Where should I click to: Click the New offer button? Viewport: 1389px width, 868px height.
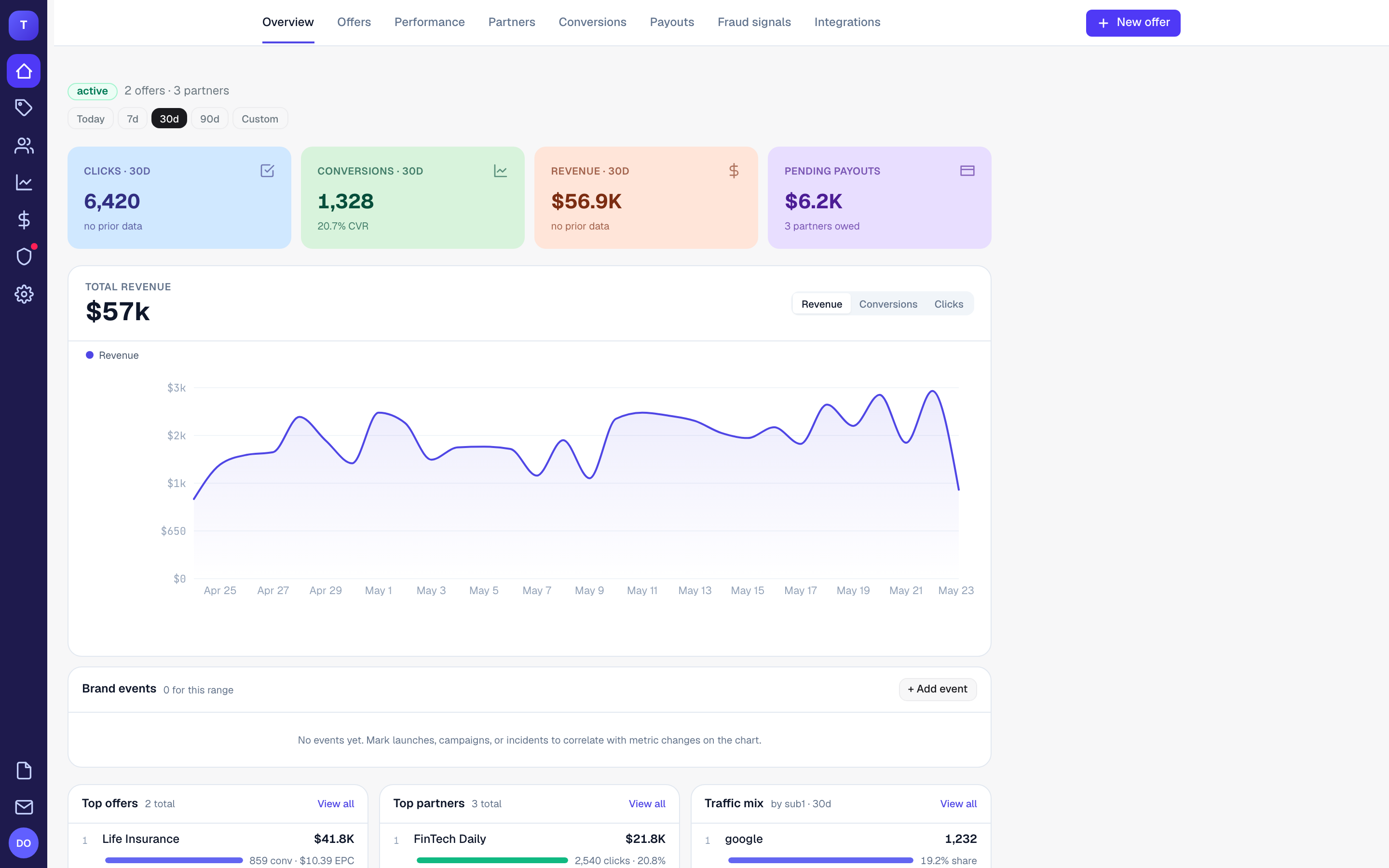click(x=1133, y=23)
